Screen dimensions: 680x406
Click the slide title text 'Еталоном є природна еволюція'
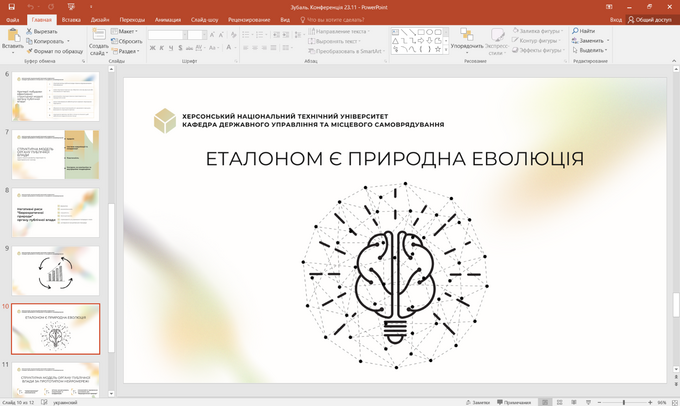(394, 159)
